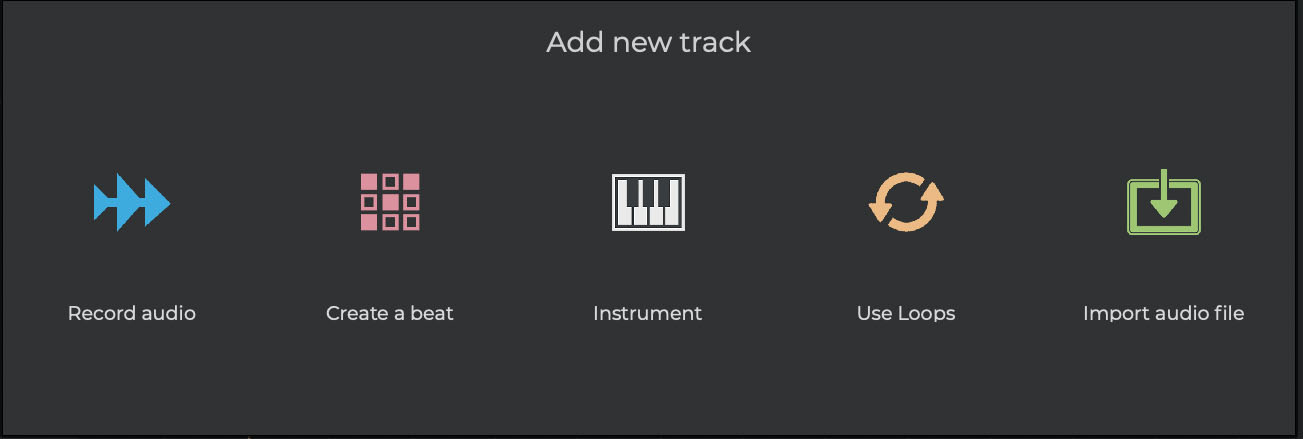The width and height of the screenshot is (1303, 439).
Task: Click the "Use Loops" text label
Action: [x=906, y=313]
